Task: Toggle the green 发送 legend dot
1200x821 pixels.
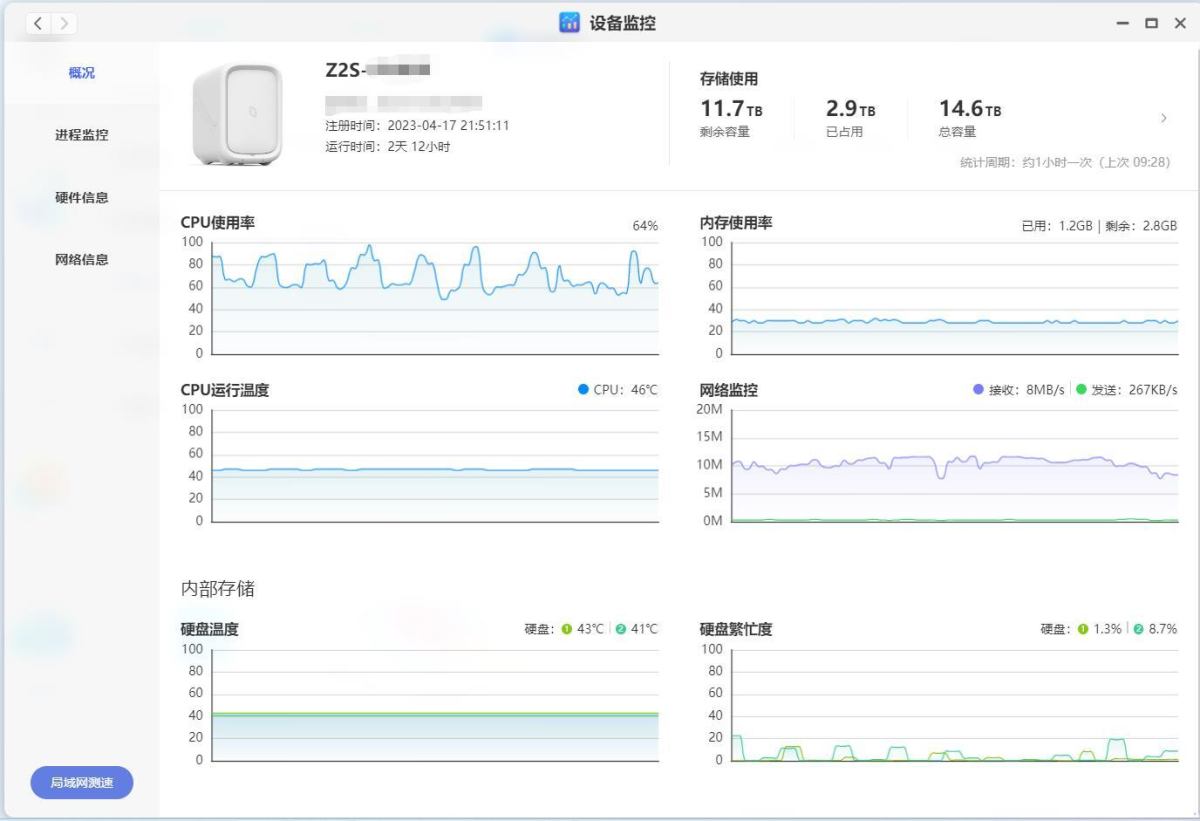Action: coord(1081,390)
